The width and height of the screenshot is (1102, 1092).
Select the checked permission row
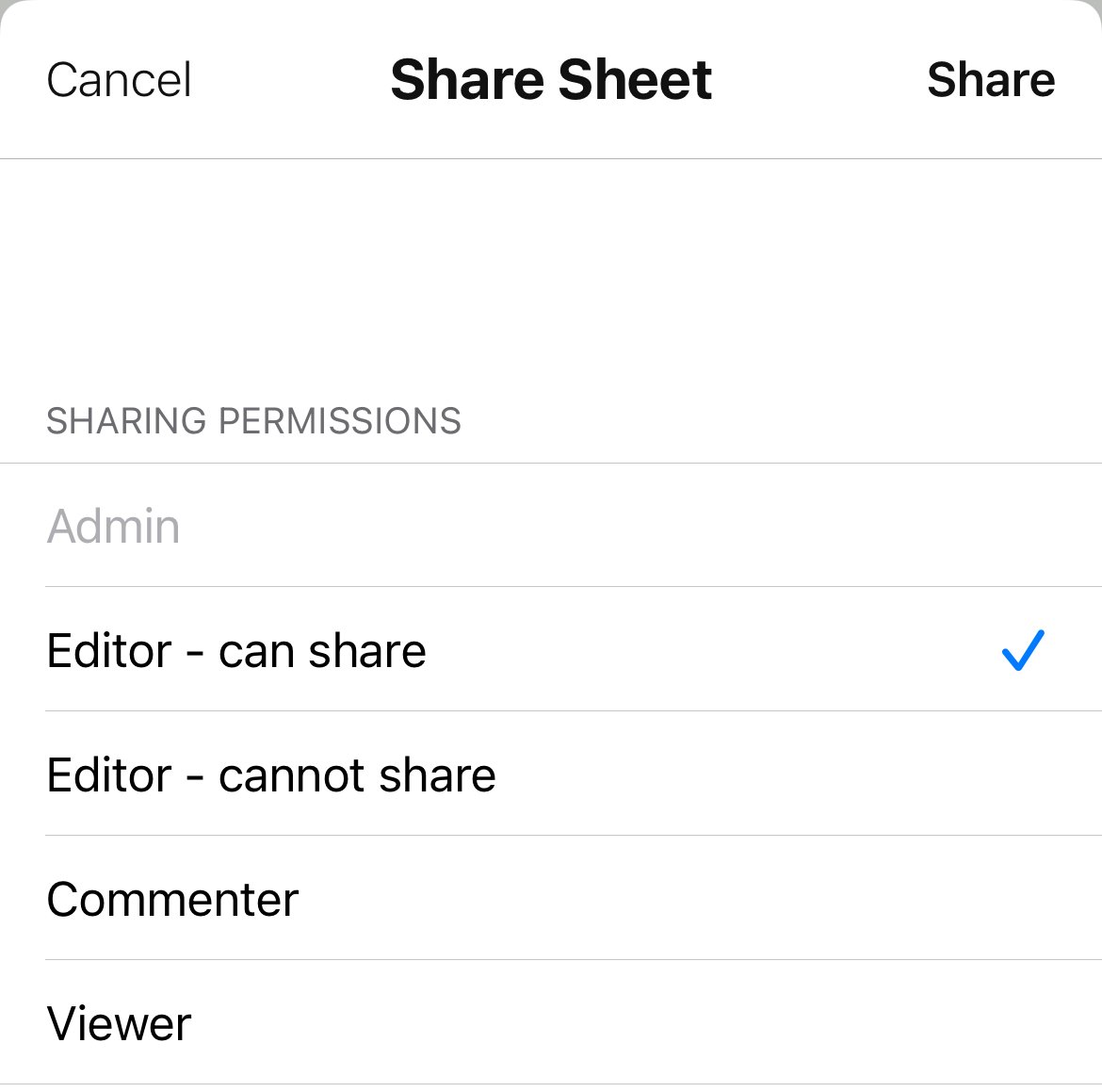[x=377, y=651]
